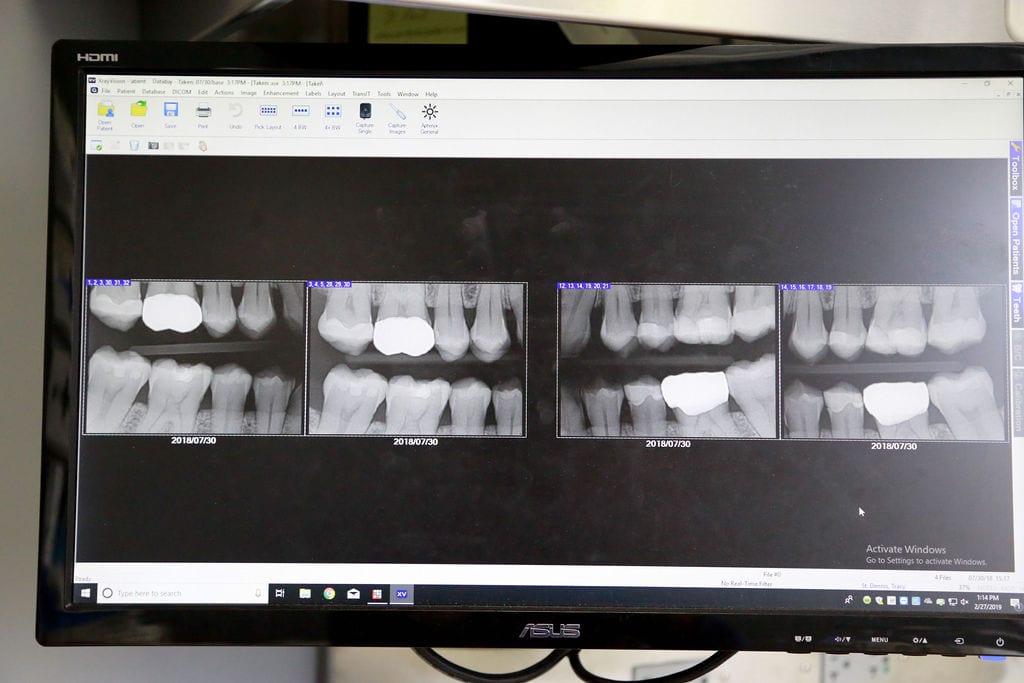The width and height of the screenshot is (1024, 683).
Task: Select the 4 BW layout icon
Action: click(x=300, y=118)
